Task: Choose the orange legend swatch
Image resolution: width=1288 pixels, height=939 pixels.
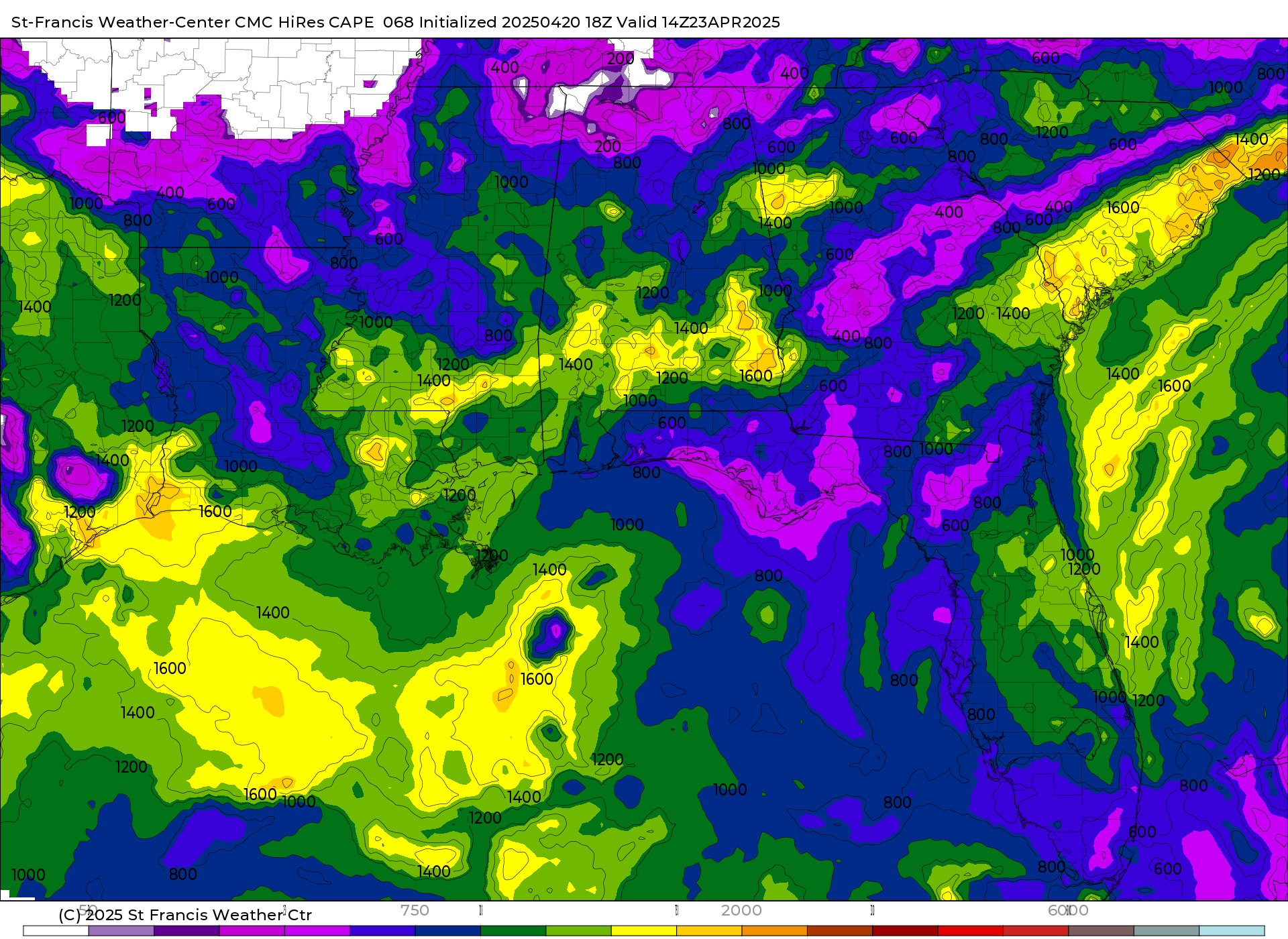Action: point(774,931)
